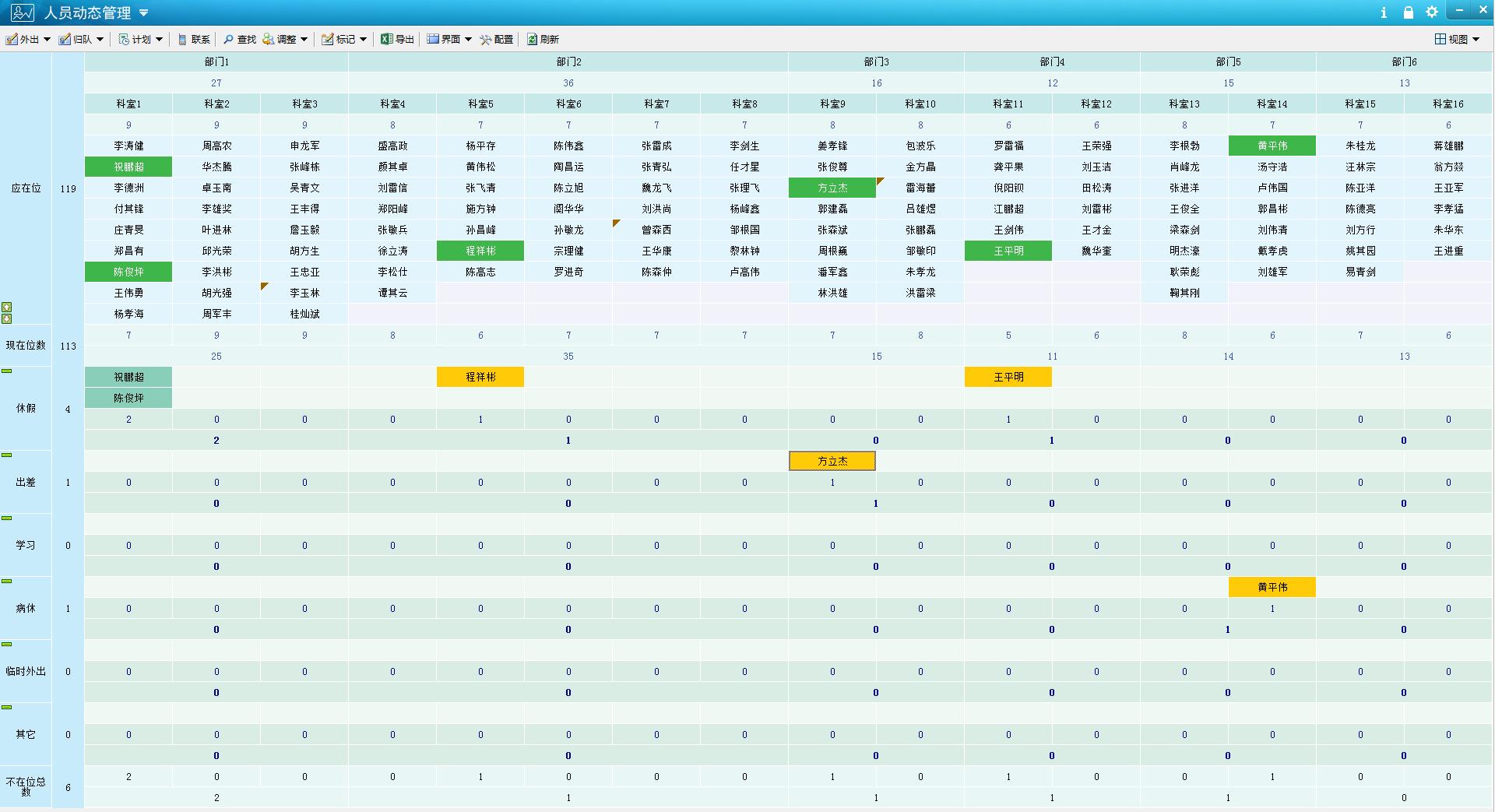Image resolution: width=1495 pixels, height=812 pixels.
Task: Expand the 标记 mark dropdown
Action: coord(363,39)
